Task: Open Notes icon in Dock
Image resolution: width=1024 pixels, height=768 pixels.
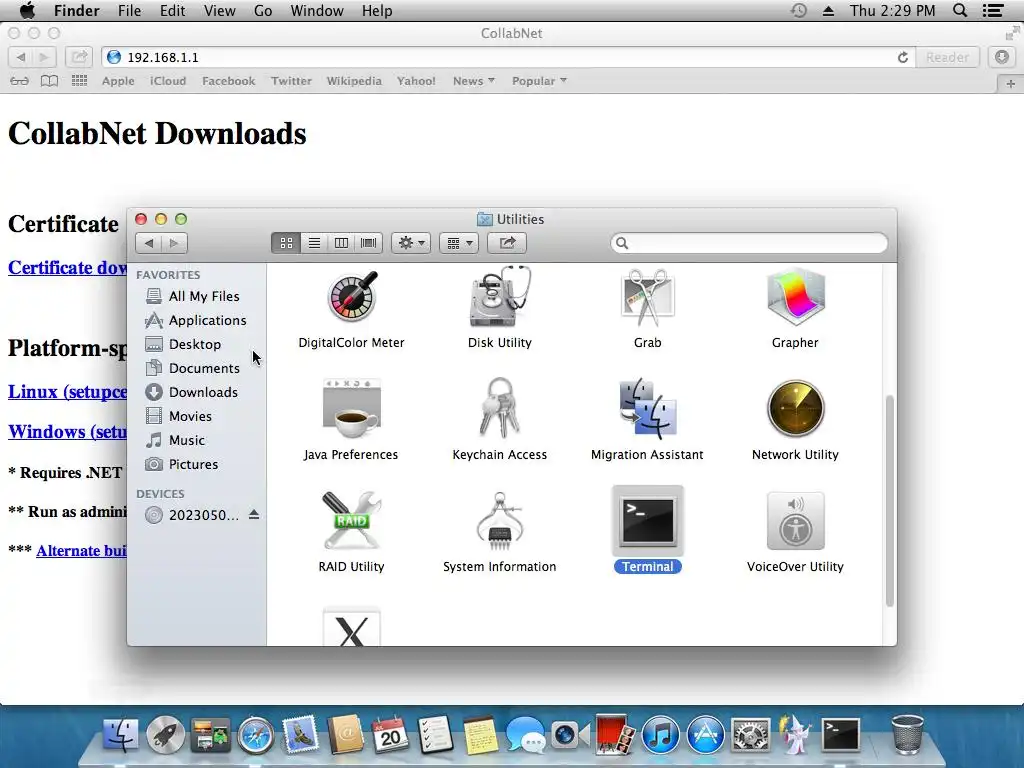Action: tap(480, 735)
